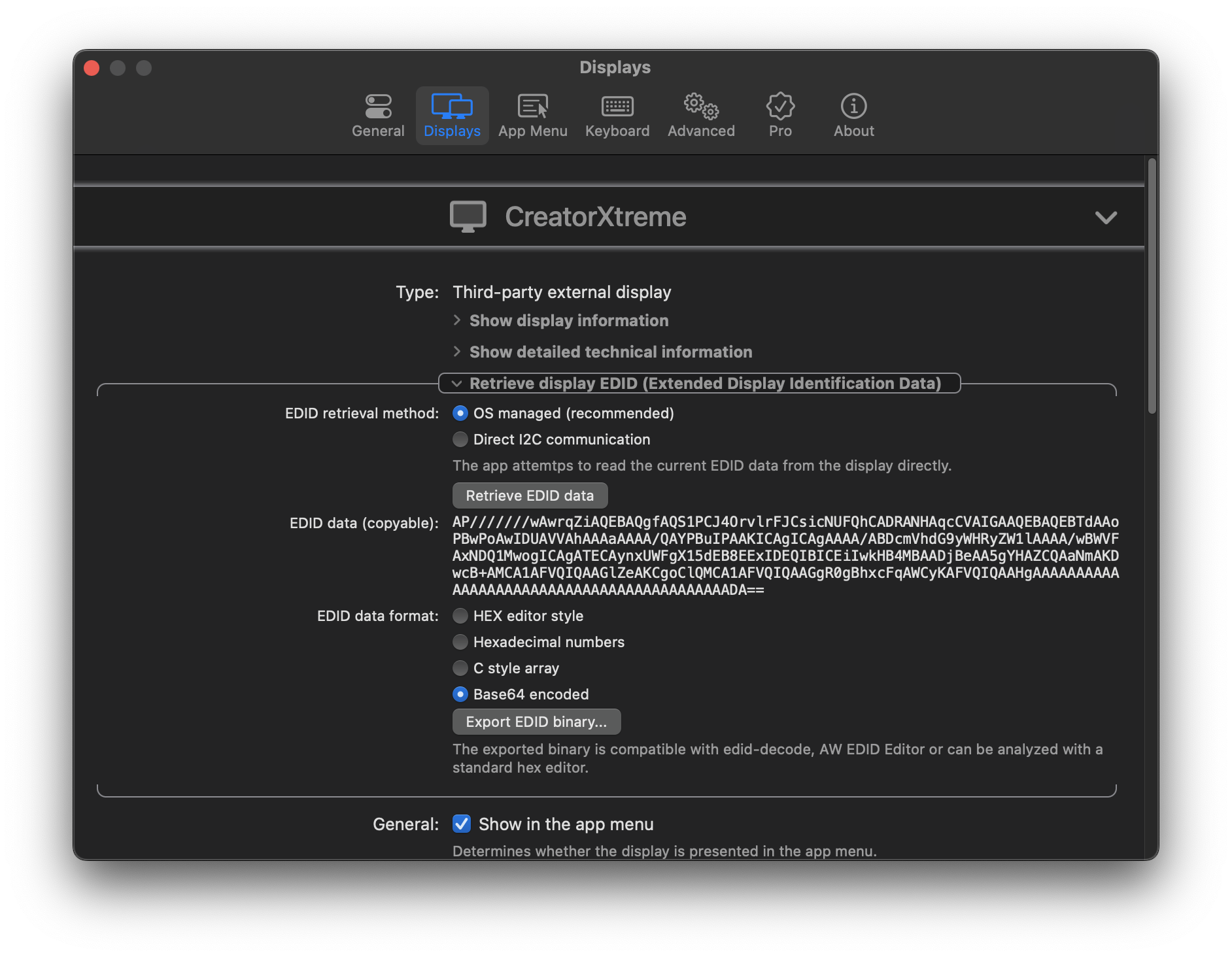Select C style array format
The image size is (1232, 957).
point(460,668)
